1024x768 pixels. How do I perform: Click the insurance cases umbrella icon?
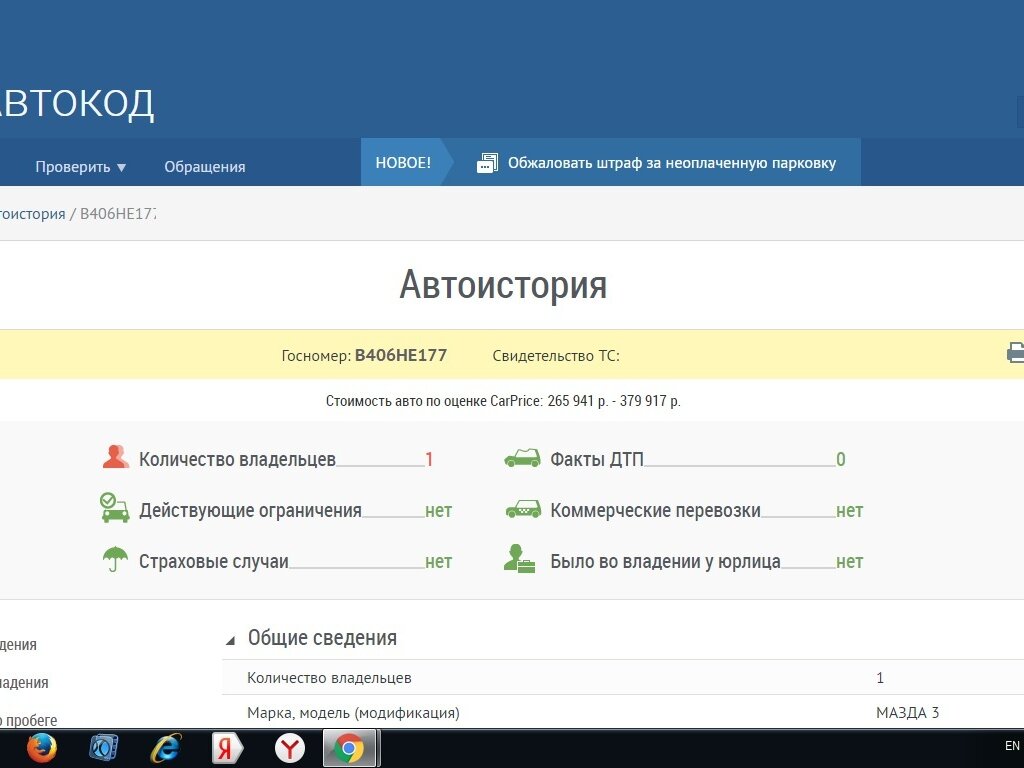115,559
